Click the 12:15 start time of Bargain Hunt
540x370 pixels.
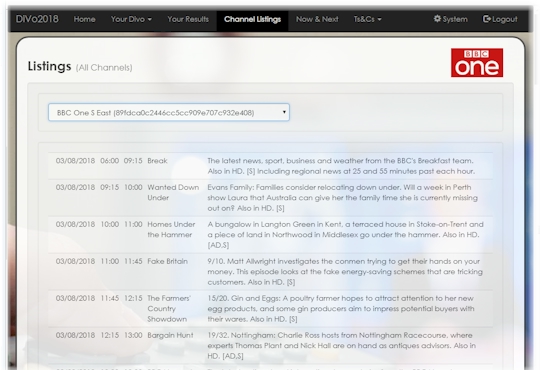pyautogui.click(x=110, y=336)
